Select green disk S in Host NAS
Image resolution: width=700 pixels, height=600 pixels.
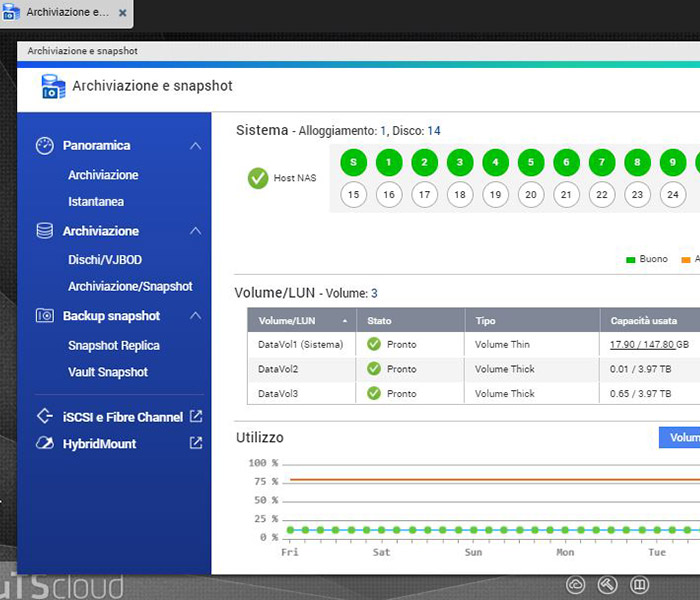coord(353,162)
